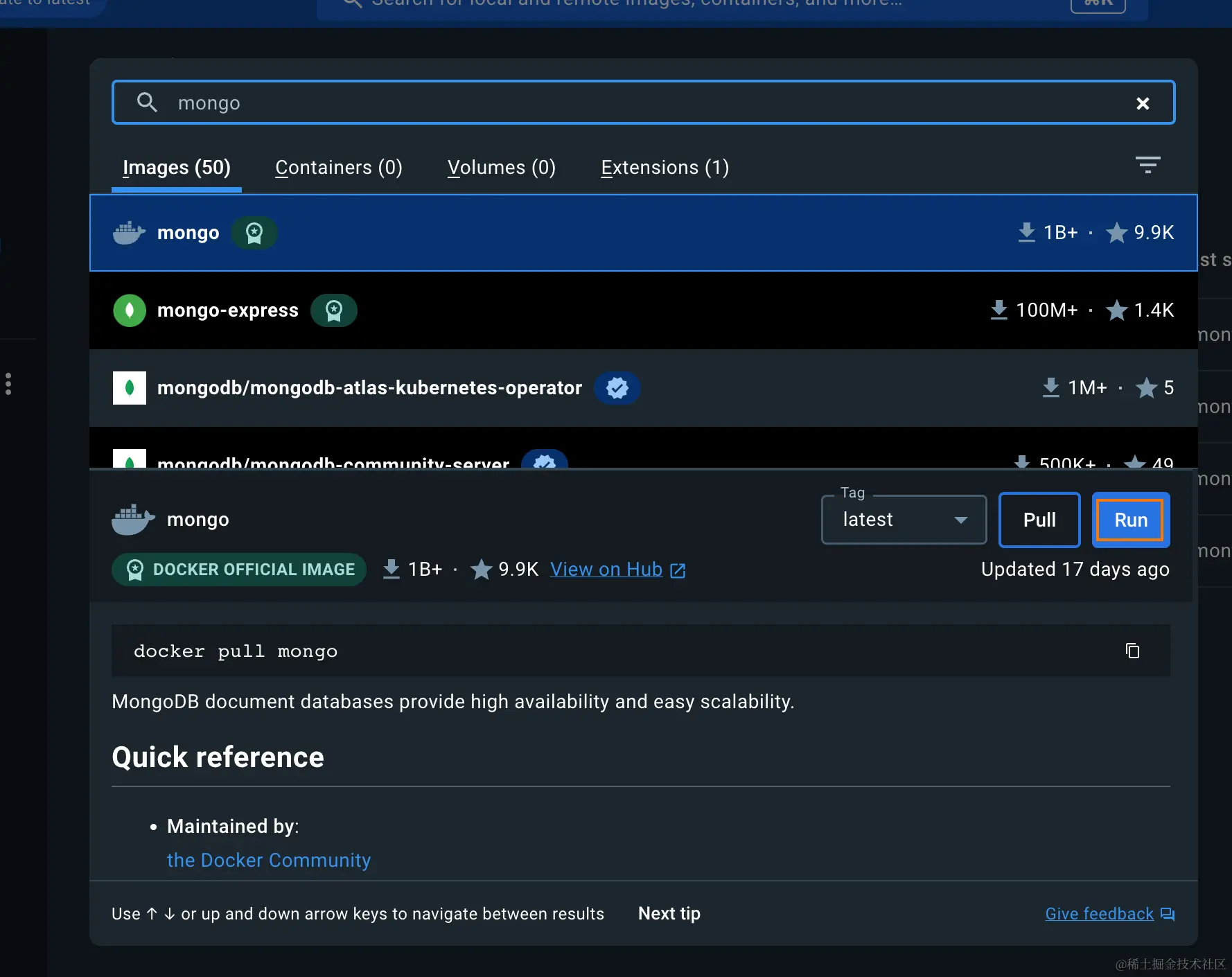Click the Docker whale icon in the mongo result row

pos(129,233)
